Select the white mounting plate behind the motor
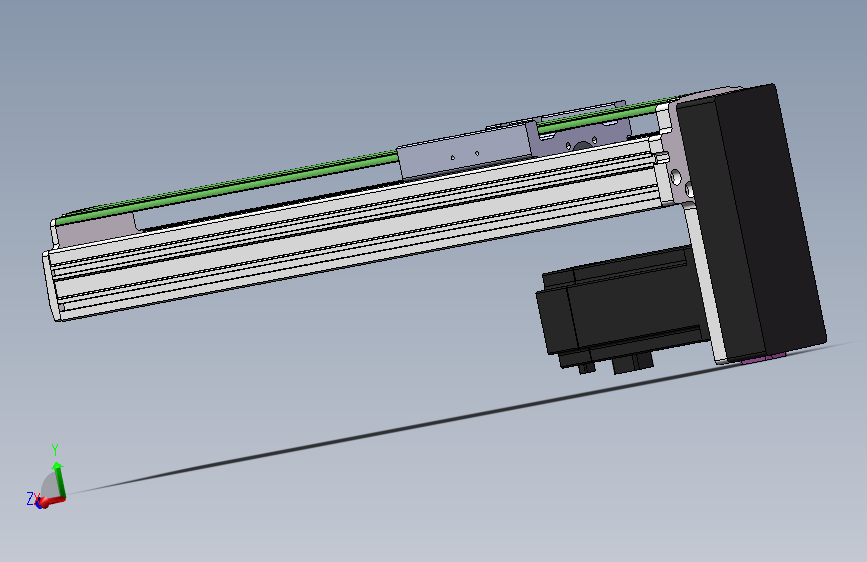This screenshot has width=867, height=562. coord(706,288)
